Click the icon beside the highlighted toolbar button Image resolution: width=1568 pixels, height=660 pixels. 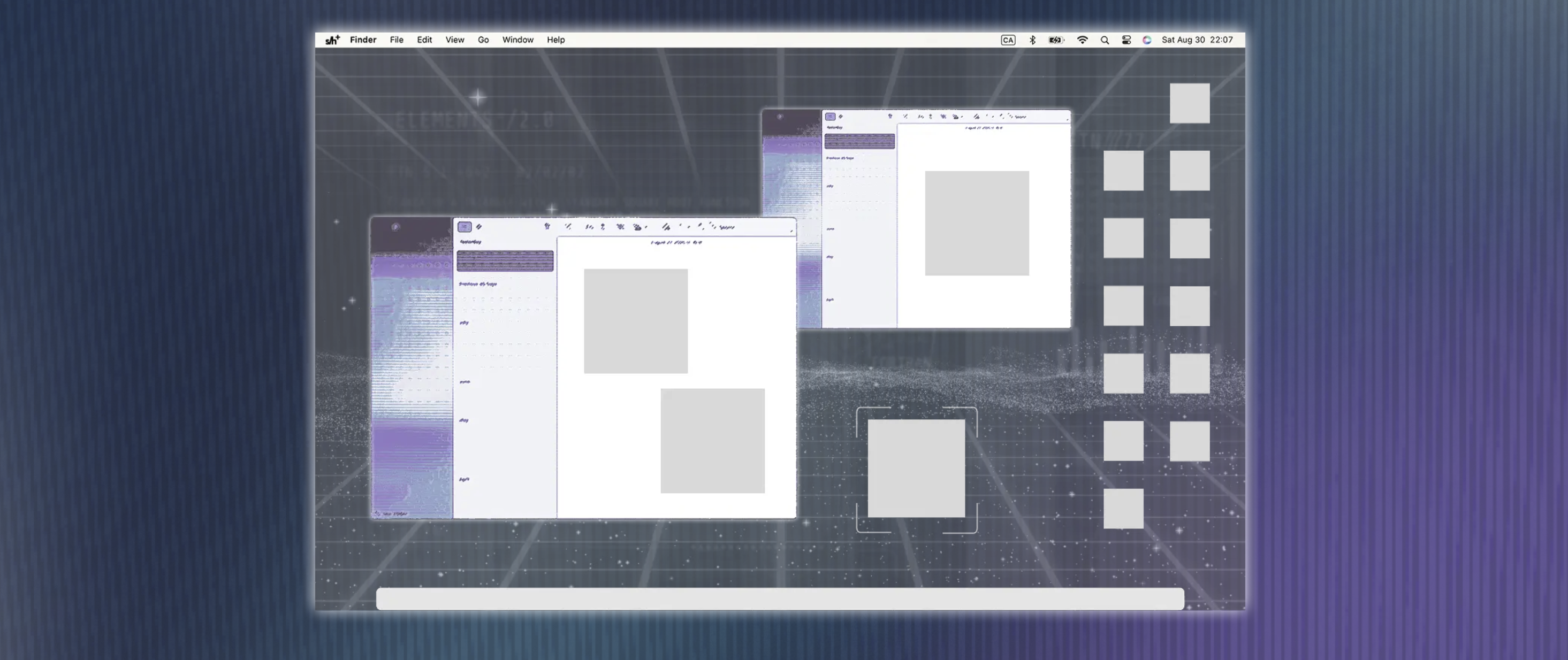(x=479, y=227)
